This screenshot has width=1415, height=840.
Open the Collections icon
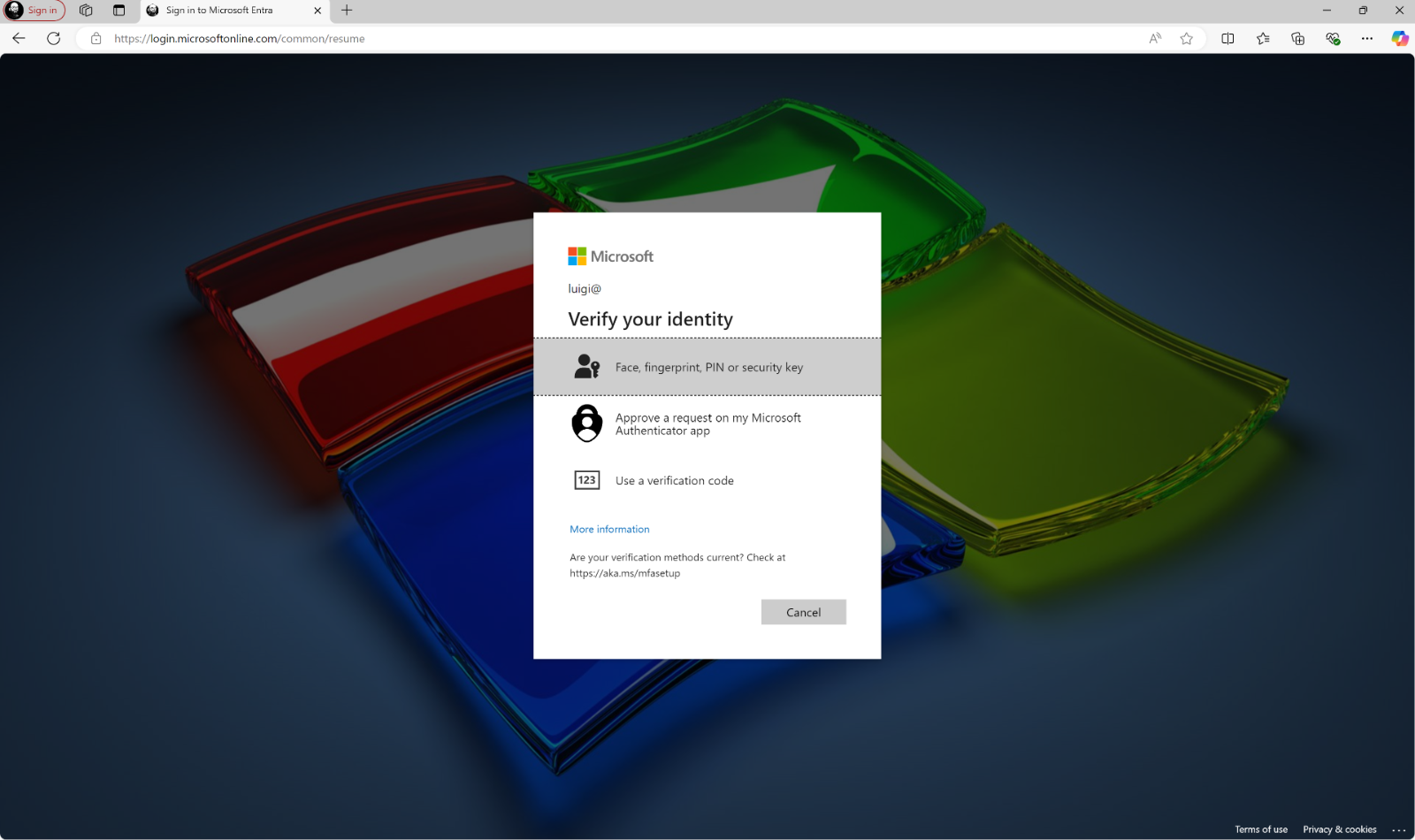pos(1297,38)
